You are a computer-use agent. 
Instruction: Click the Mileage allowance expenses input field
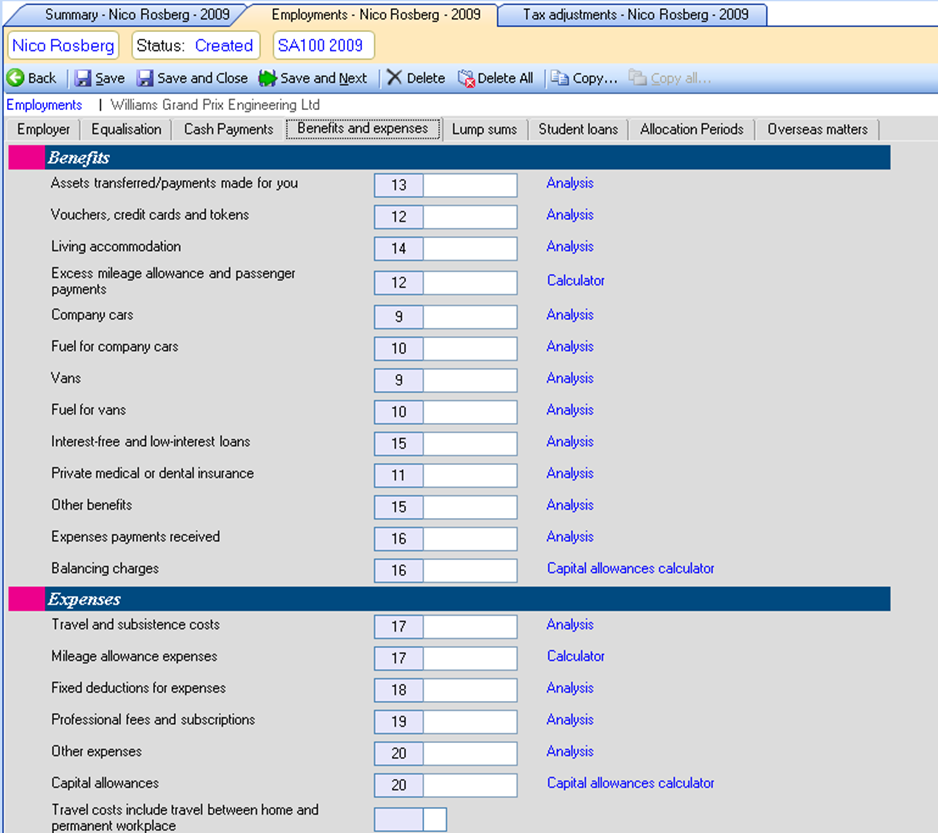[x=470, y=659]
